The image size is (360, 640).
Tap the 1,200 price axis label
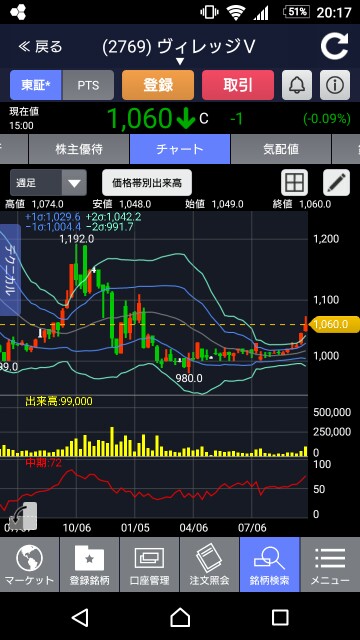(x=325, y=239)
